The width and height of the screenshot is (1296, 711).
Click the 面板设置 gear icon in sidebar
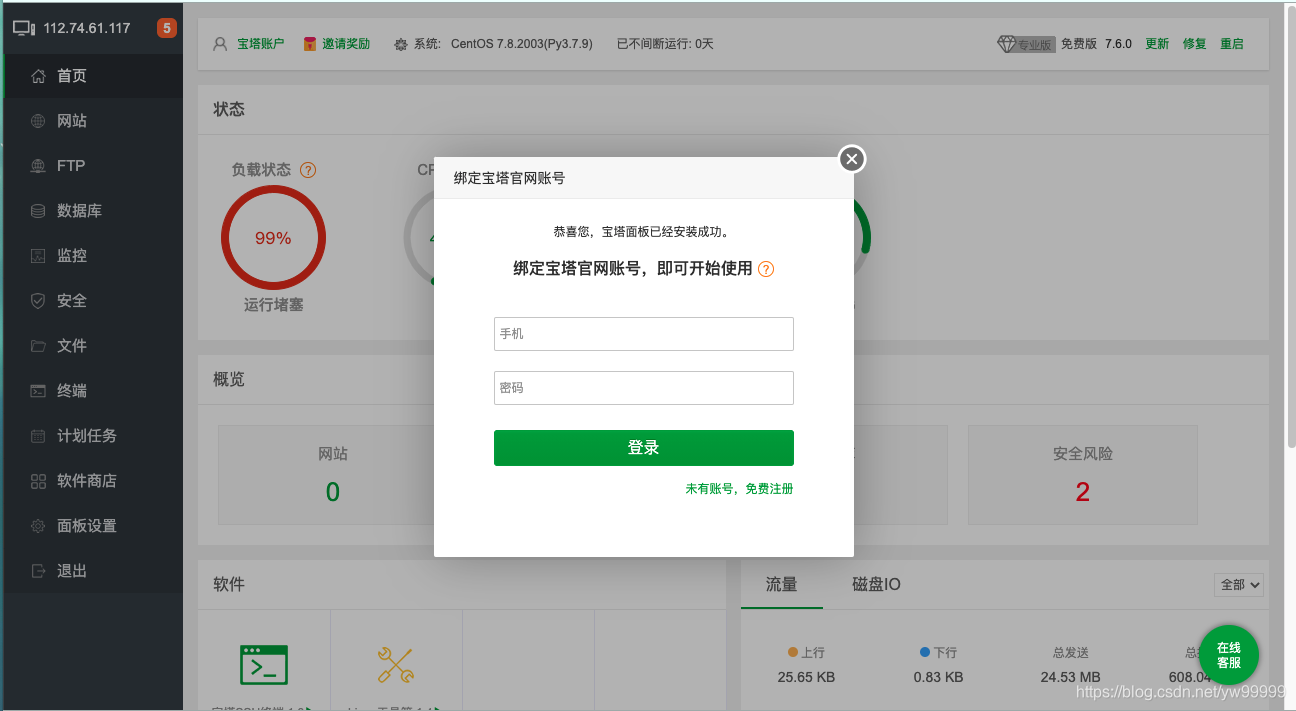[38, 526]
